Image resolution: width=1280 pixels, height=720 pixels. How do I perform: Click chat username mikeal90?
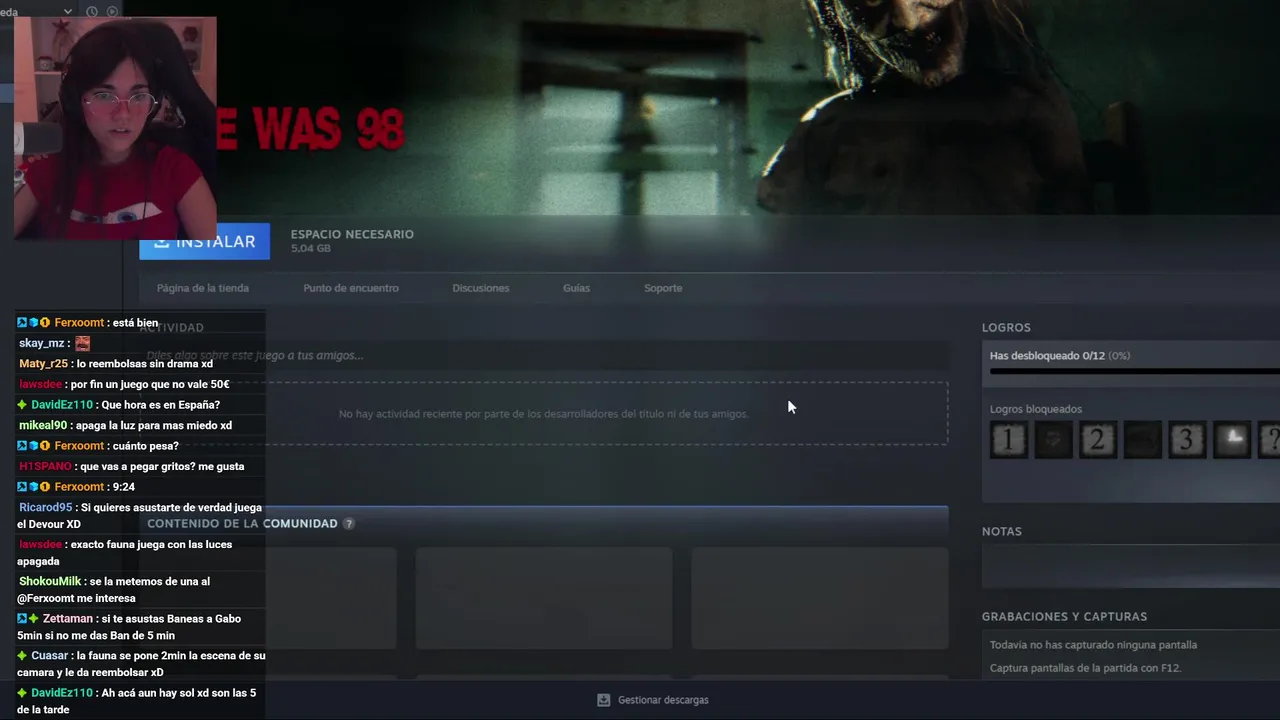[43, 425]
